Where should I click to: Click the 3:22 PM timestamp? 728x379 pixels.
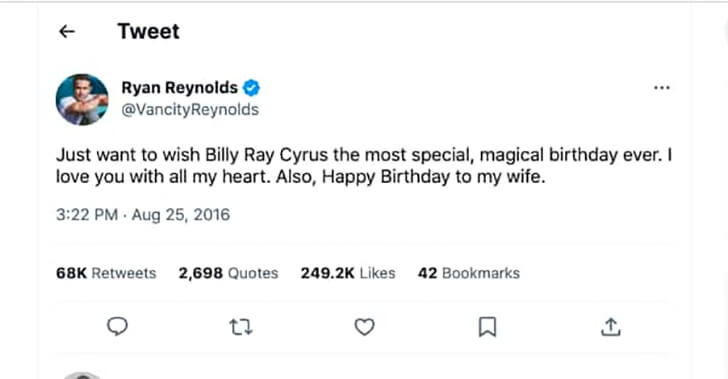click(87, 215)
